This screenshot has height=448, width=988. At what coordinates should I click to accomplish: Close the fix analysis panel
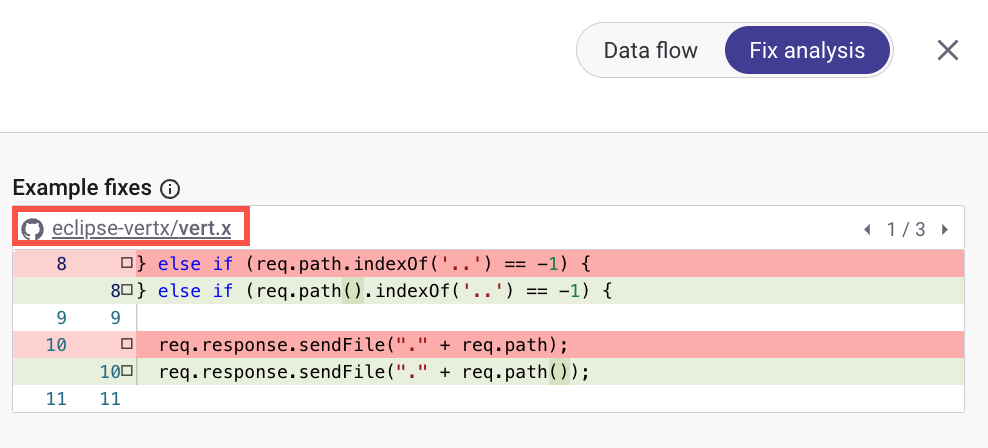[x=948, y=50]
